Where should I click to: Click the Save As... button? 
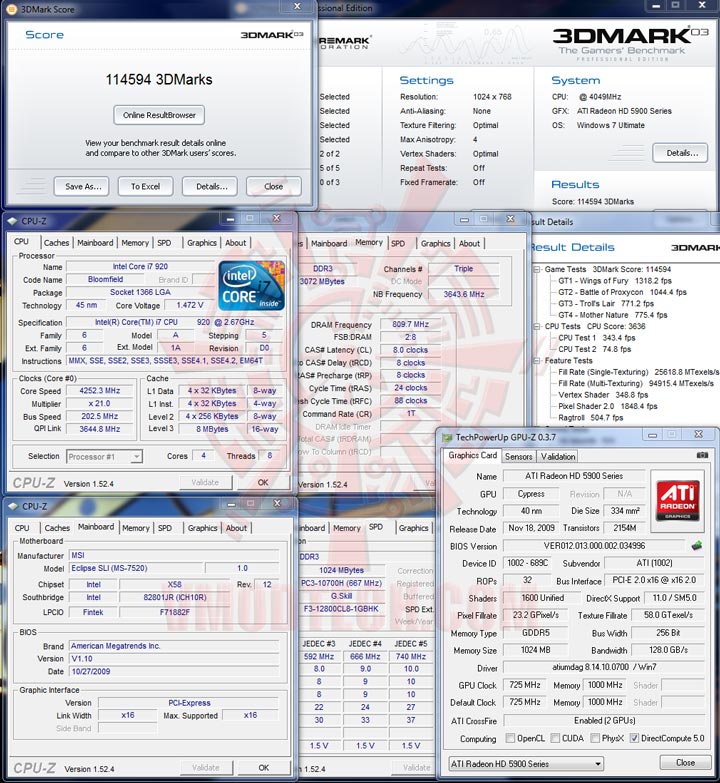point(83,186)
